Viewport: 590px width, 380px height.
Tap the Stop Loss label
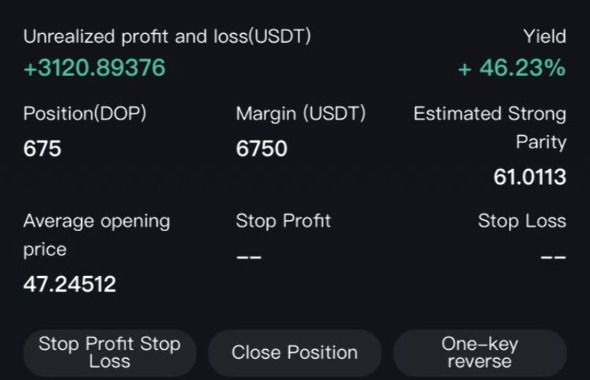pyautogui.click(x=522, y=220)
